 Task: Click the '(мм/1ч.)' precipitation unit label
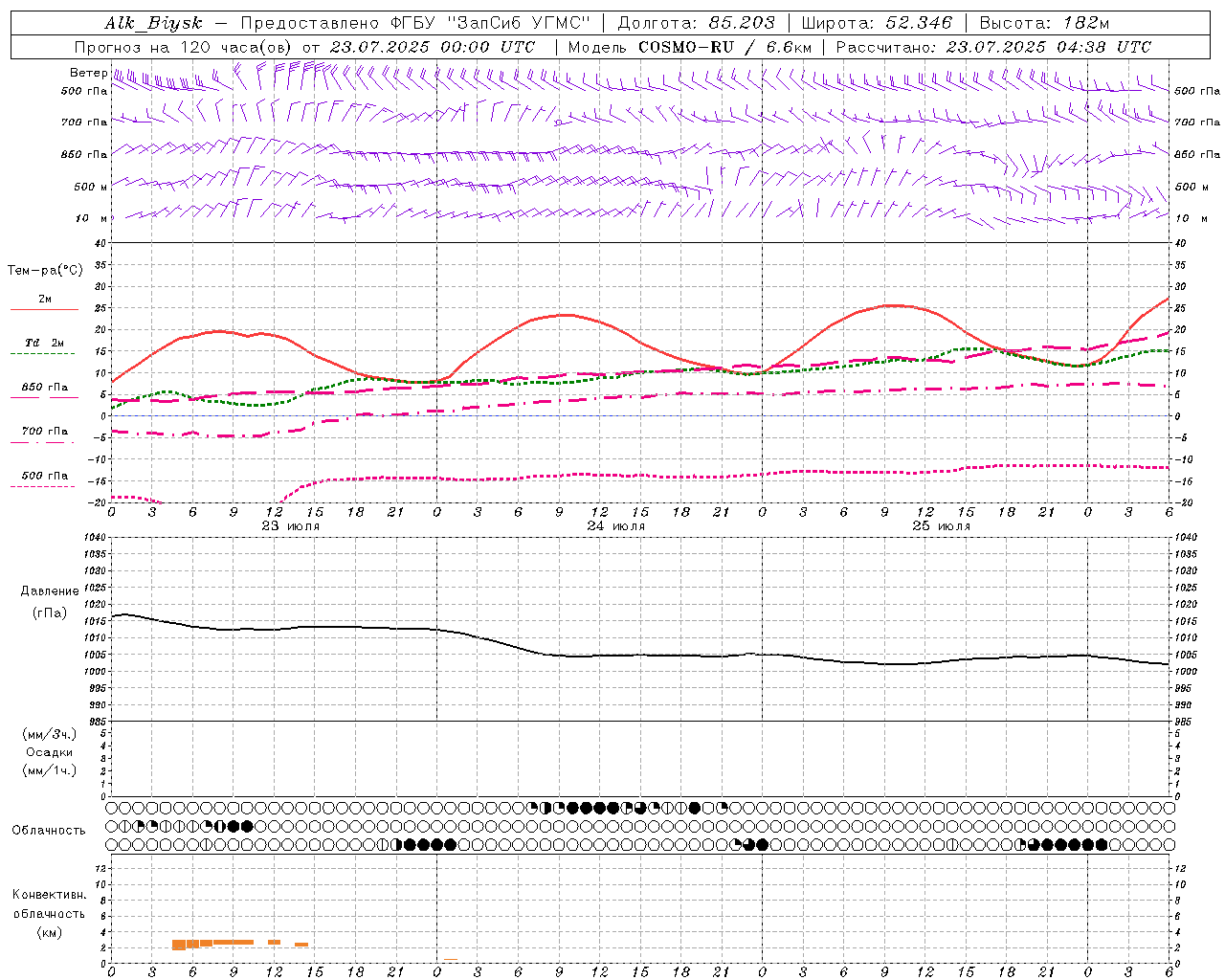click(49, 770)
